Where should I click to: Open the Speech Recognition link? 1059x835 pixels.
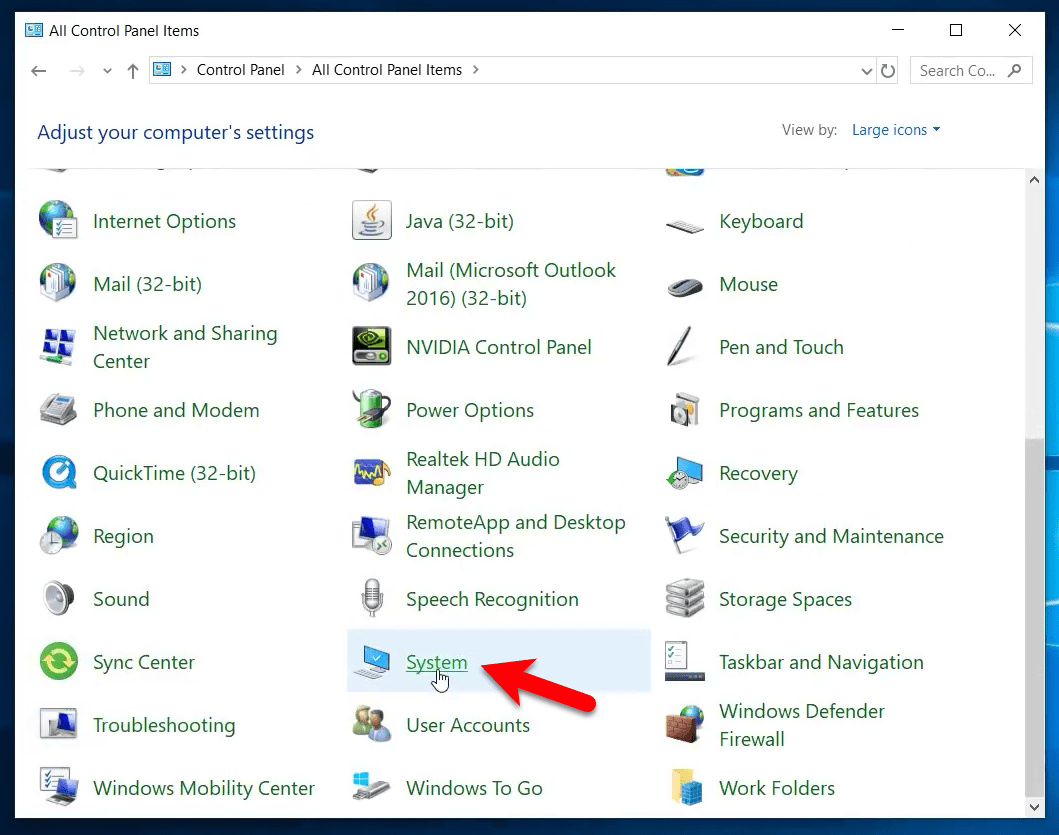(492, 599)
